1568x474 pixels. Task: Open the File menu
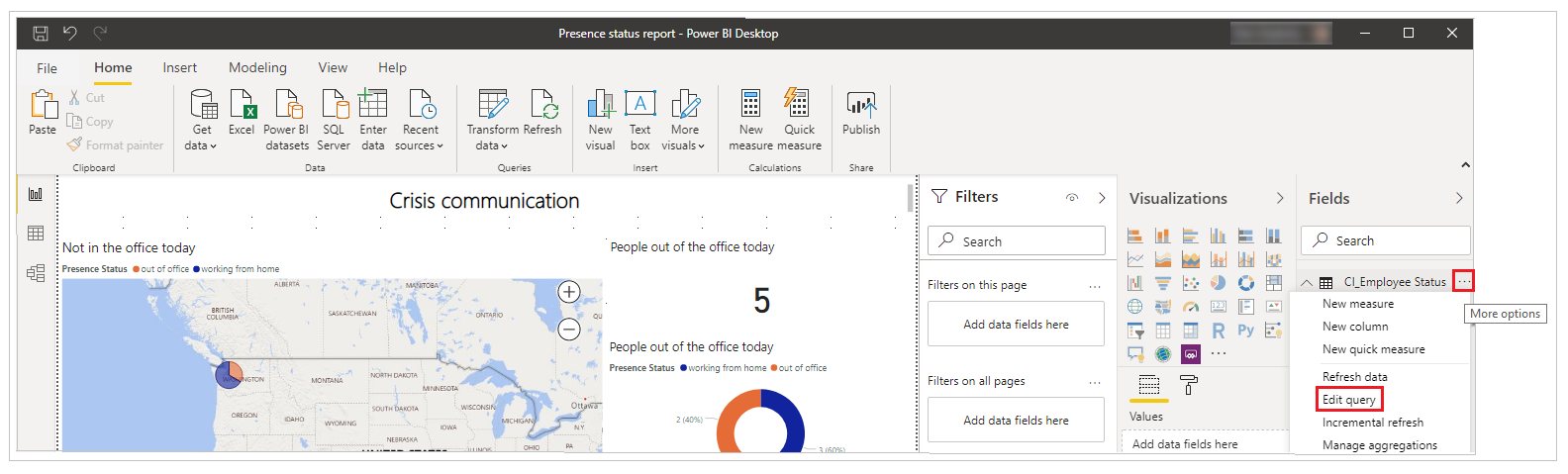[47, 68]
